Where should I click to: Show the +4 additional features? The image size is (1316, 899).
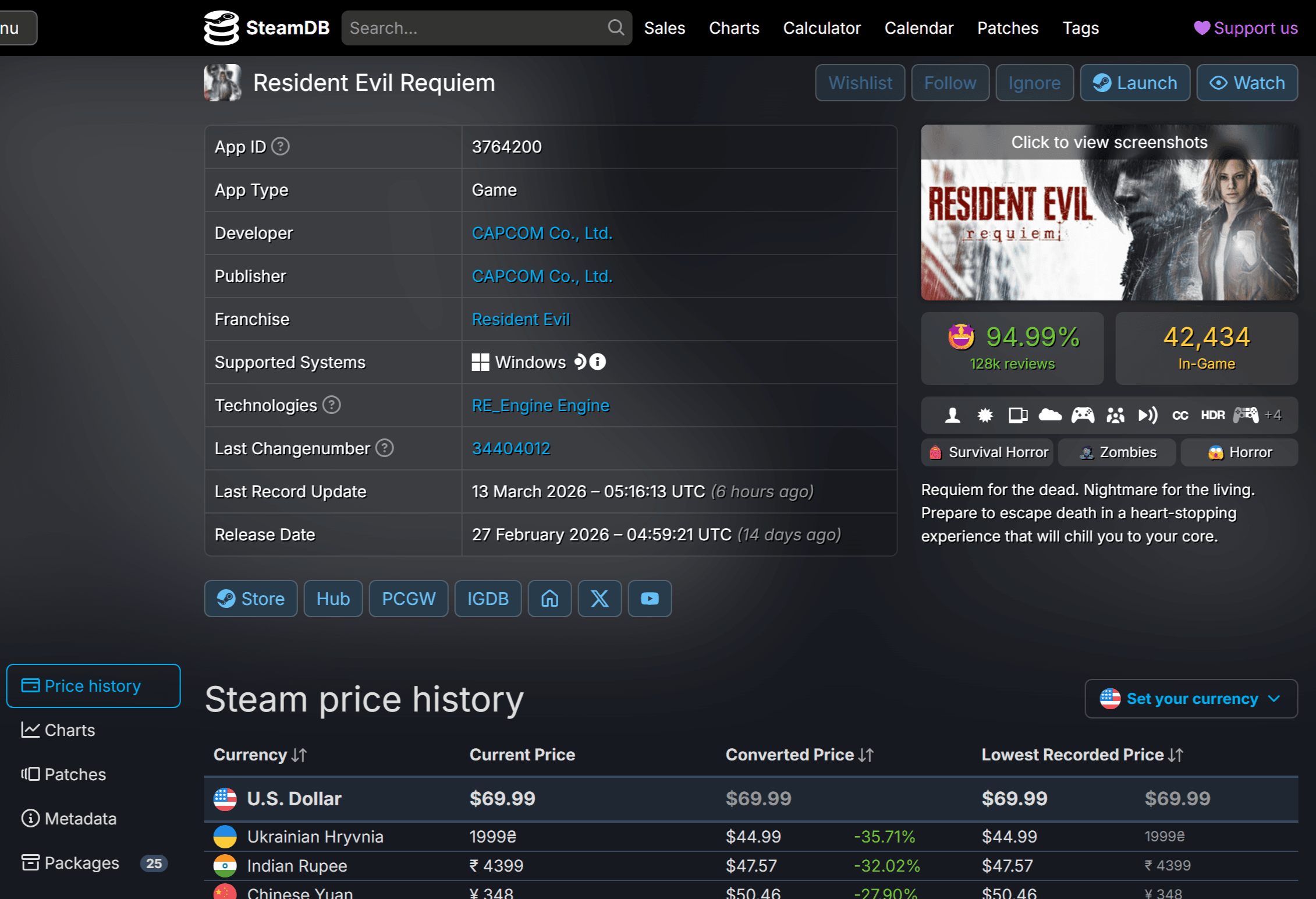1273,415
